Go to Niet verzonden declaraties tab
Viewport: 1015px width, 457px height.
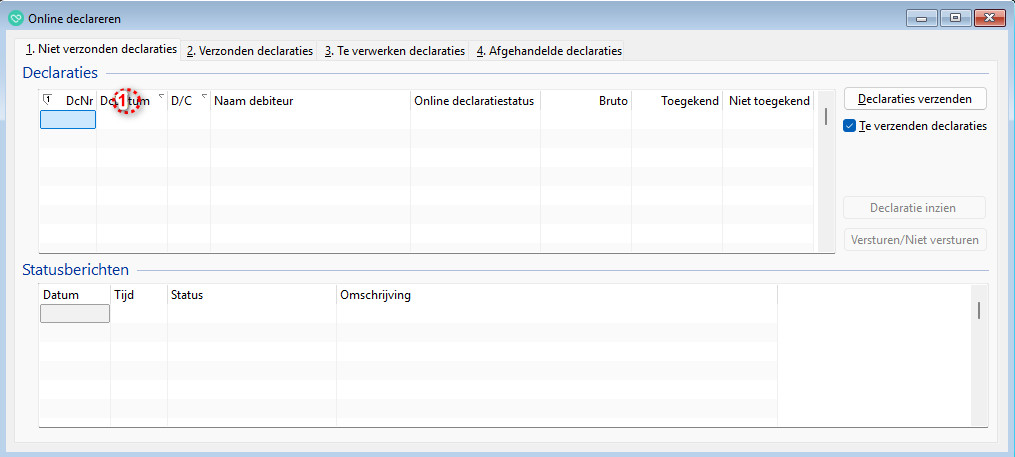click(x=100, y=49)
